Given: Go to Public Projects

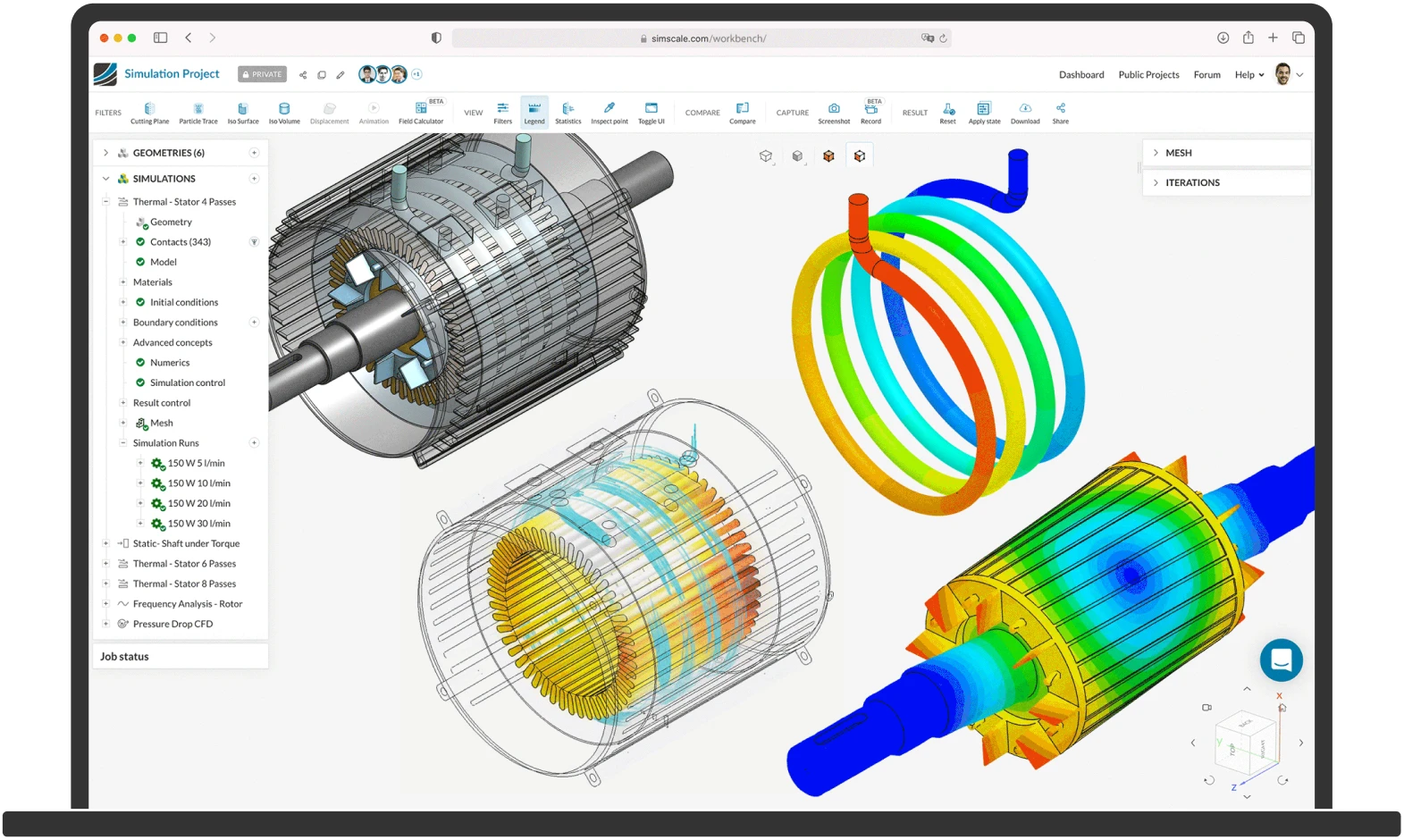Looking at the screenshot, I should coord(1148,75).
